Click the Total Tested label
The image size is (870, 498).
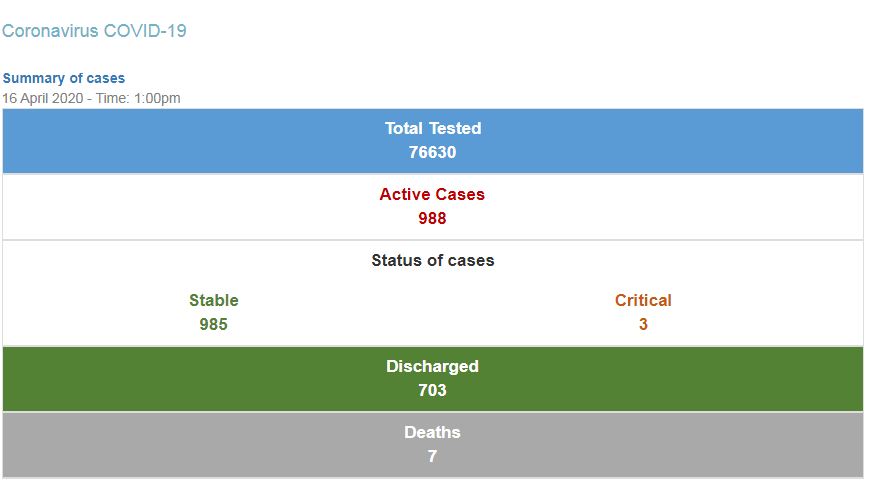[433, 128]
